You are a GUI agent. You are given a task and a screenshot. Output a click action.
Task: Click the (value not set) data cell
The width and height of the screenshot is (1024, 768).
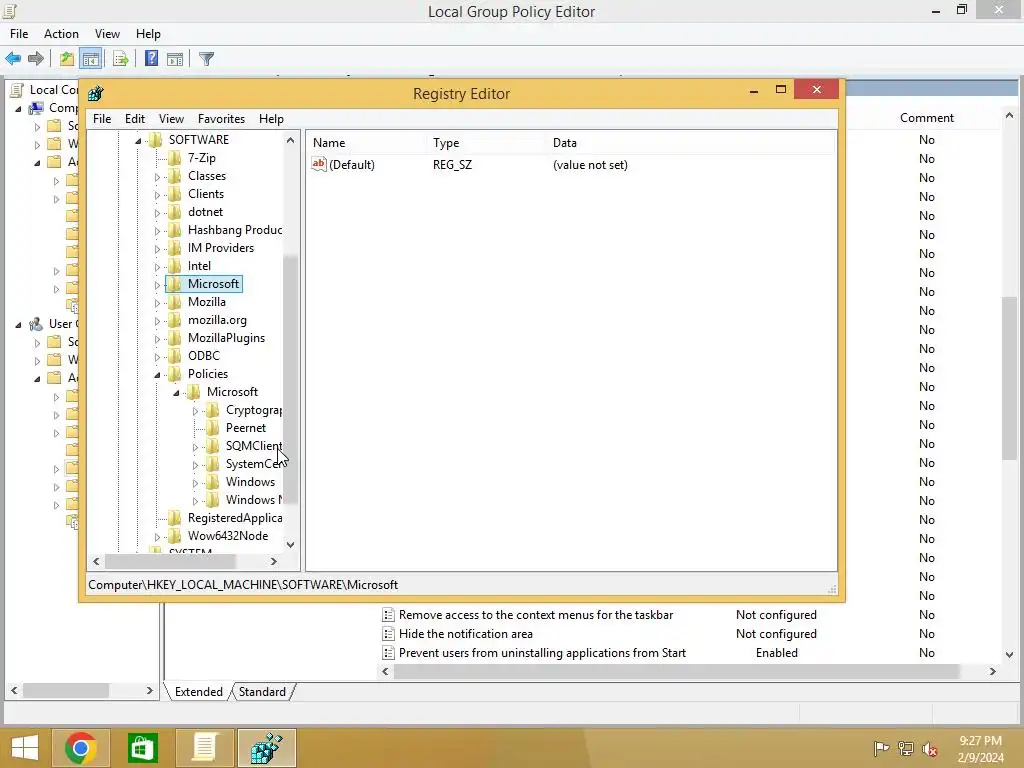tap(590, 165)
